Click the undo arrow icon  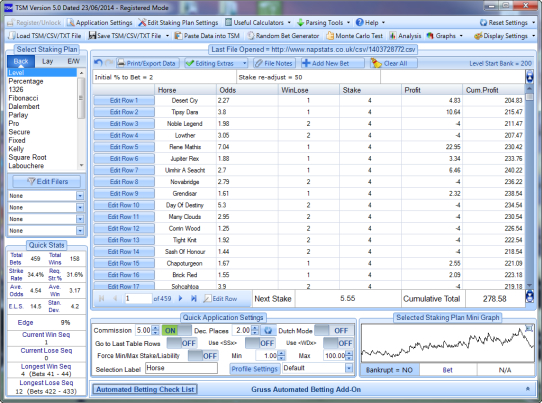pyautogui.click(x=98, y=63)
